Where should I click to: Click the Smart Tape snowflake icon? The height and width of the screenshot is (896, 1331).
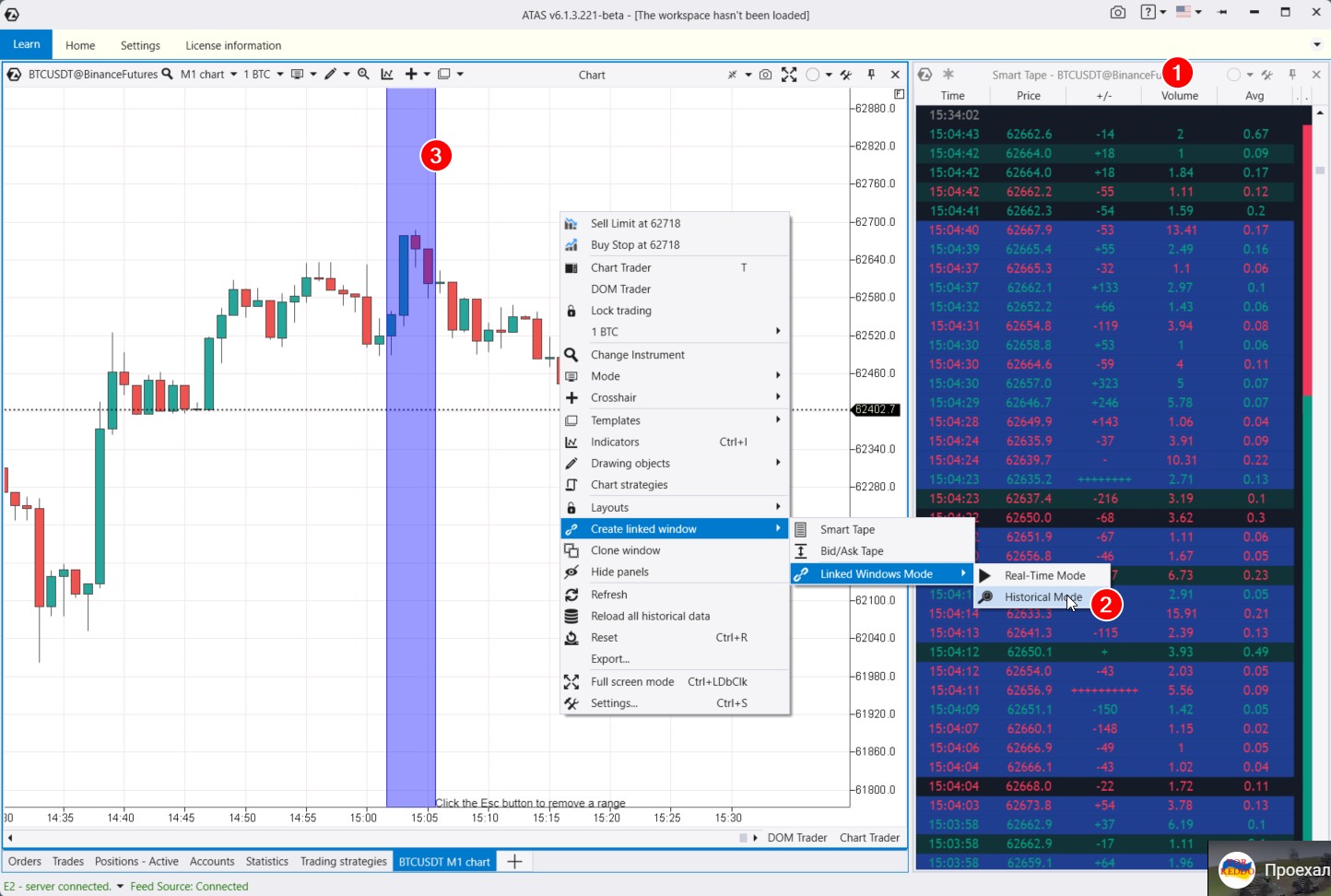click(948, 75)
